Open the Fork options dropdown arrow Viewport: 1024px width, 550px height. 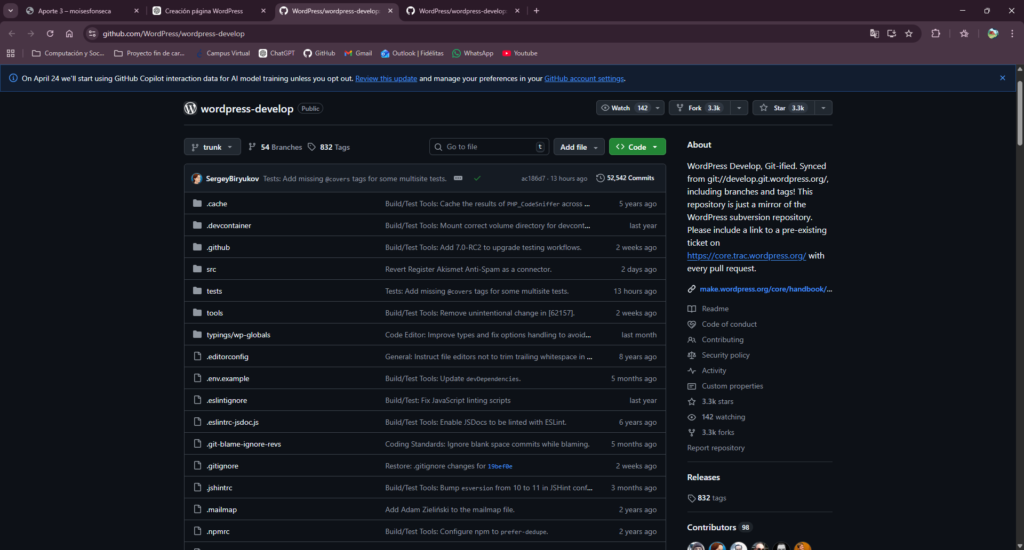[739, 108]
